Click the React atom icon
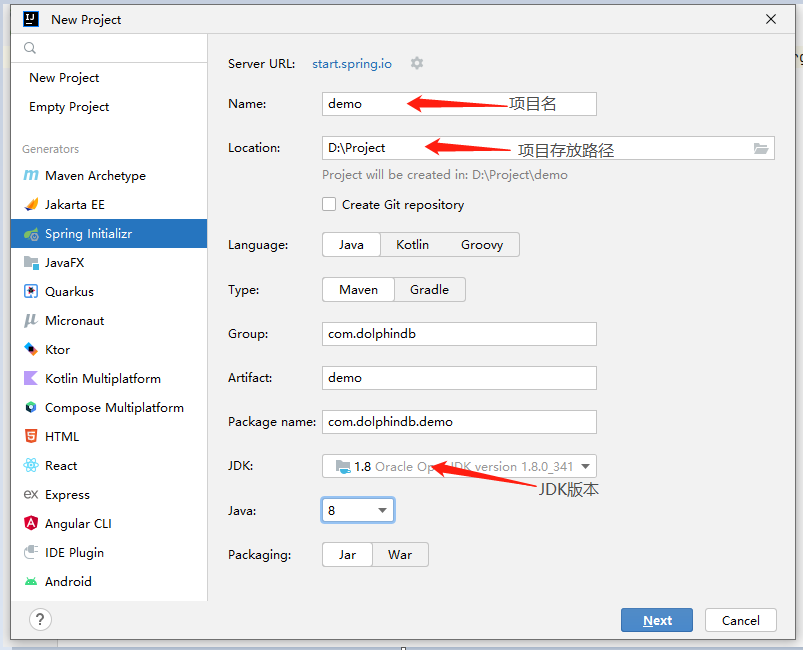 (x=31, y=465)
